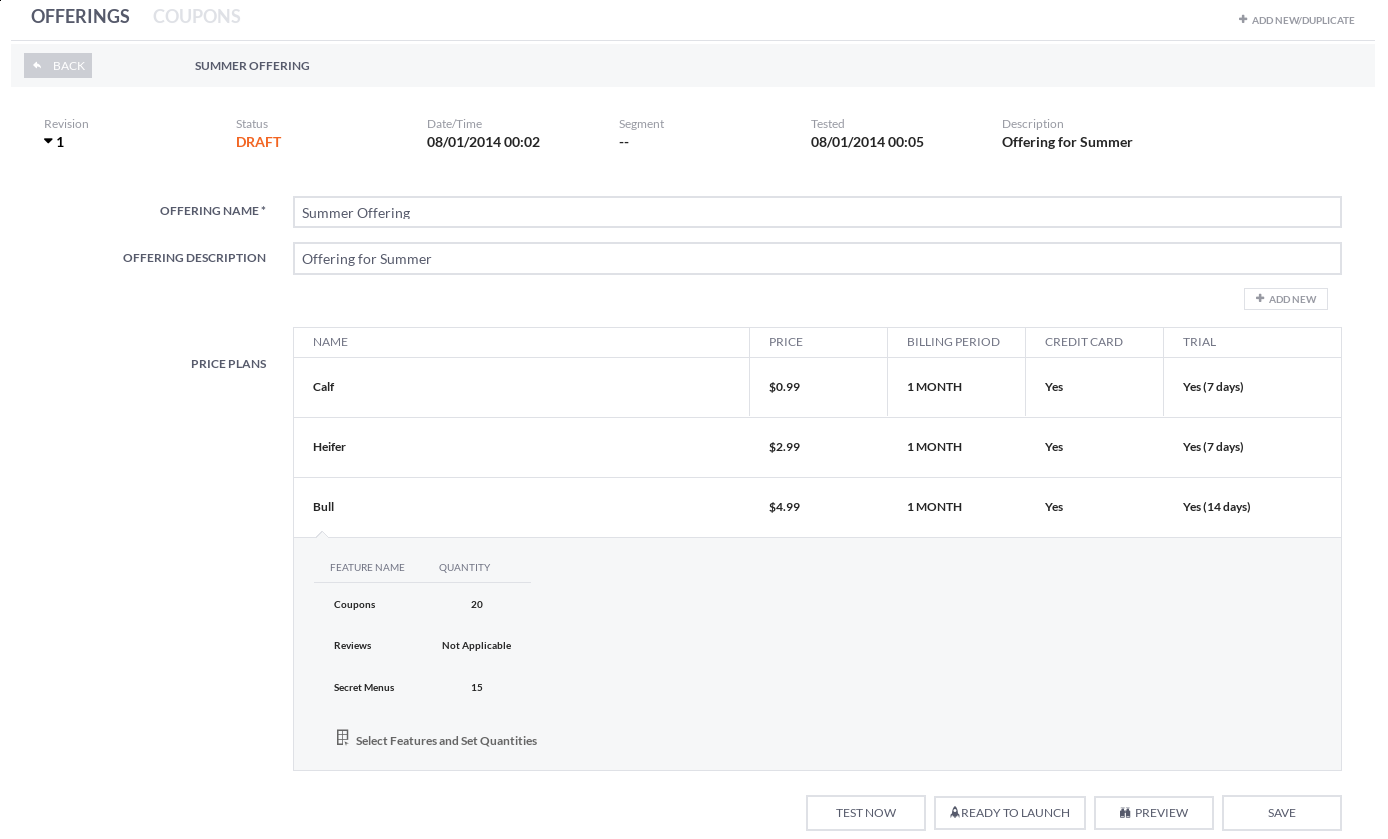
Task: Save the offering with Save button
Action: click(x=1281, y=813)
